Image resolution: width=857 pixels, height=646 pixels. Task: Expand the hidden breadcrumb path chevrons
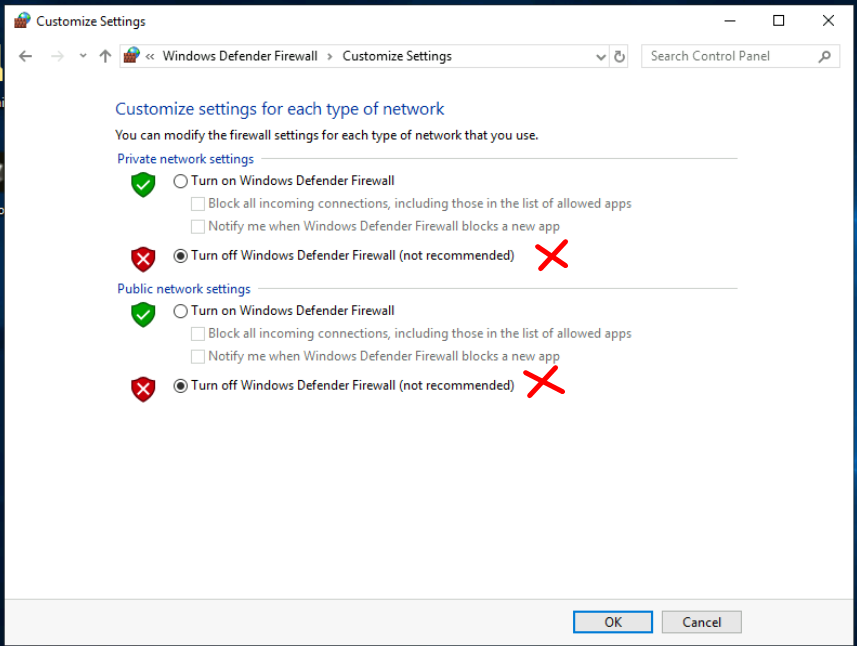(150, 57)
